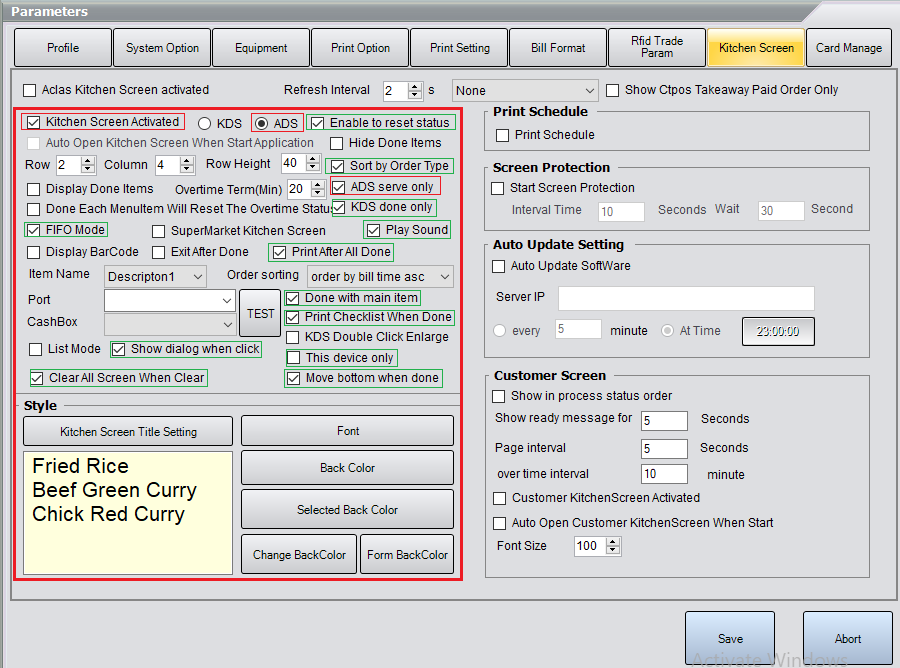Open the Profile tab

tap(63, 48)
